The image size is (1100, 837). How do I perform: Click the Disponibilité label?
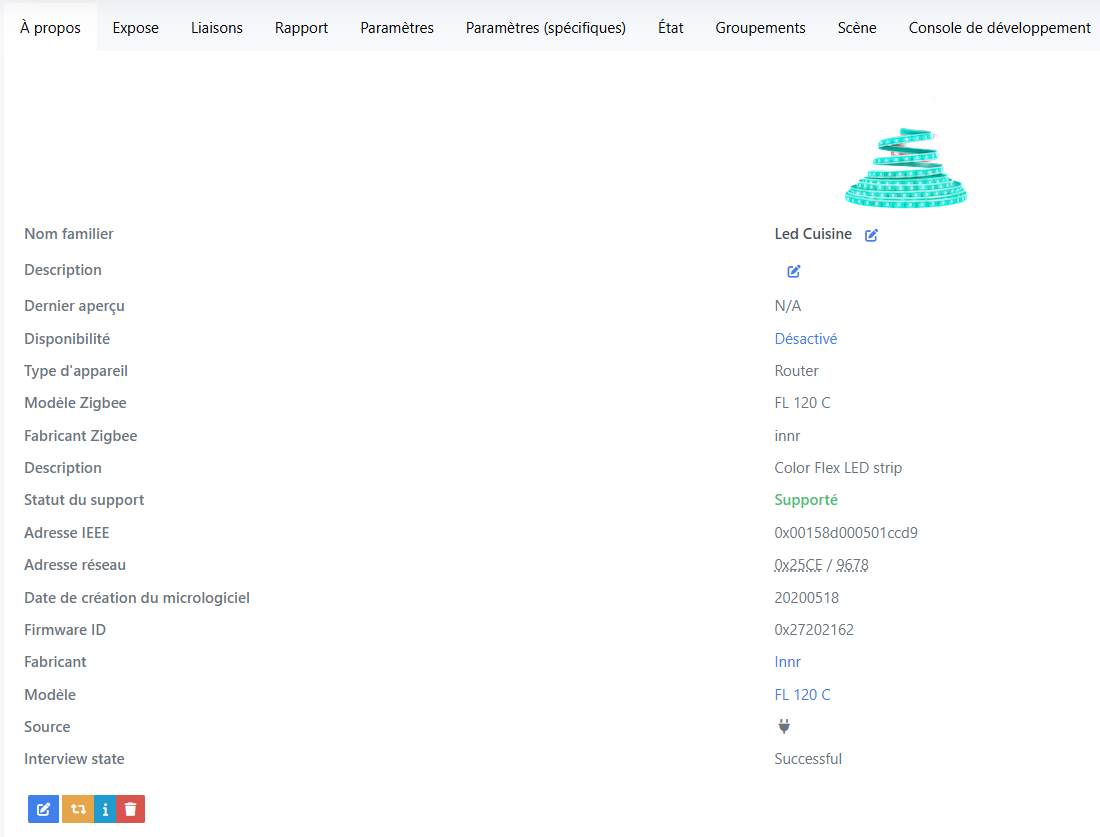tap(67, 339)
